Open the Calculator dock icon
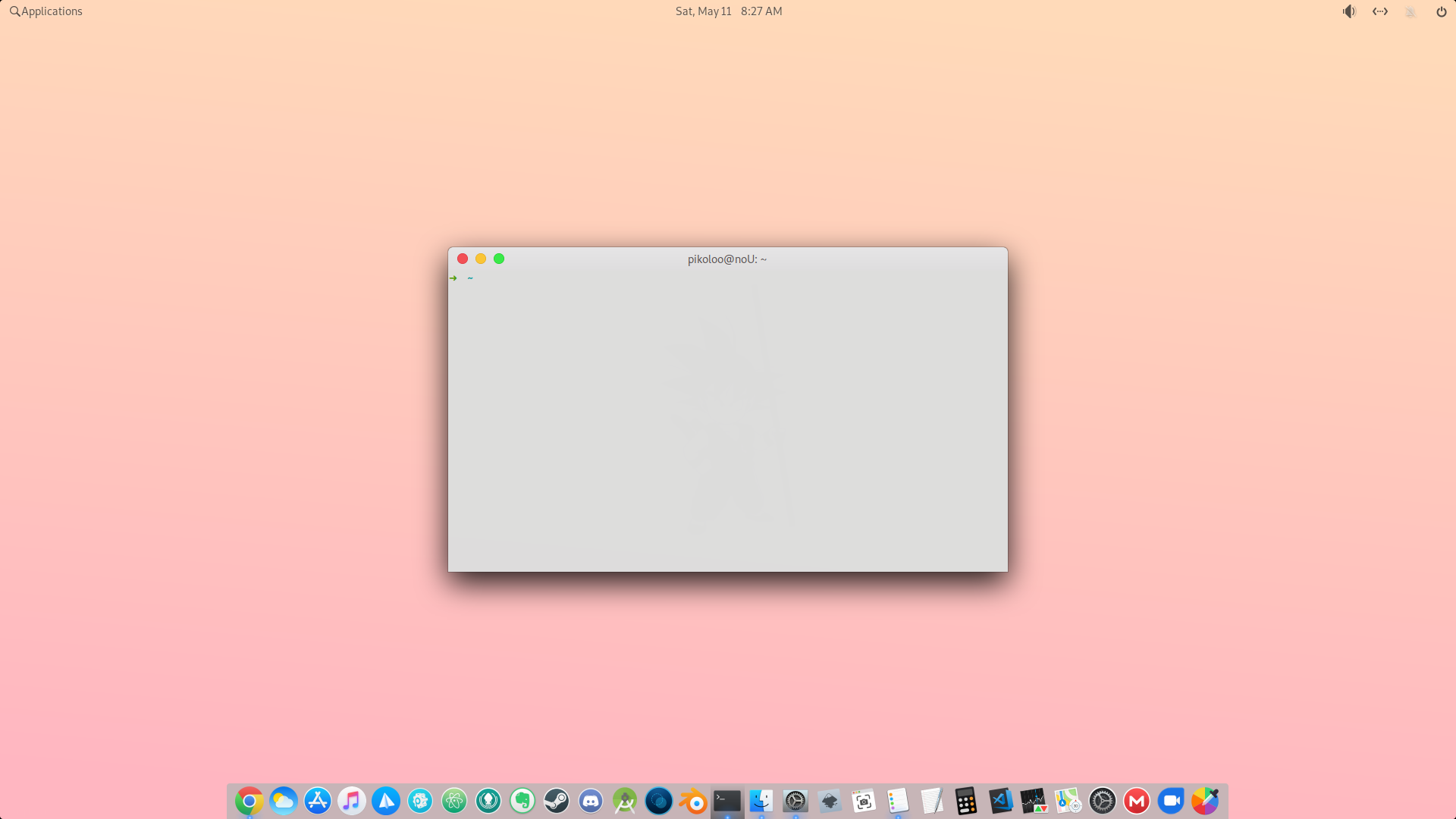 click(966, 801)
